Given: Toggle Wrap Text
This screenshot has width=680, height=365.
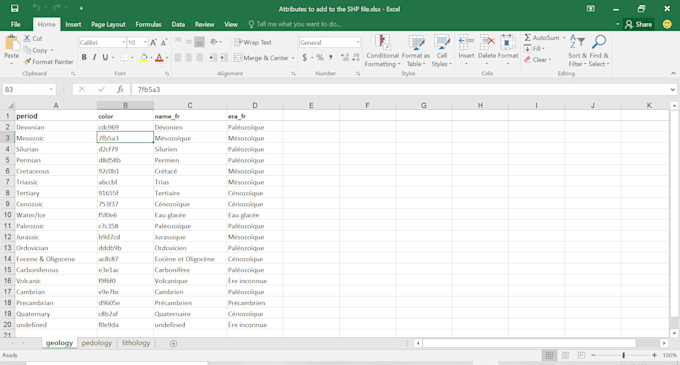Looking at the screenshot, I should pos(253,42).
